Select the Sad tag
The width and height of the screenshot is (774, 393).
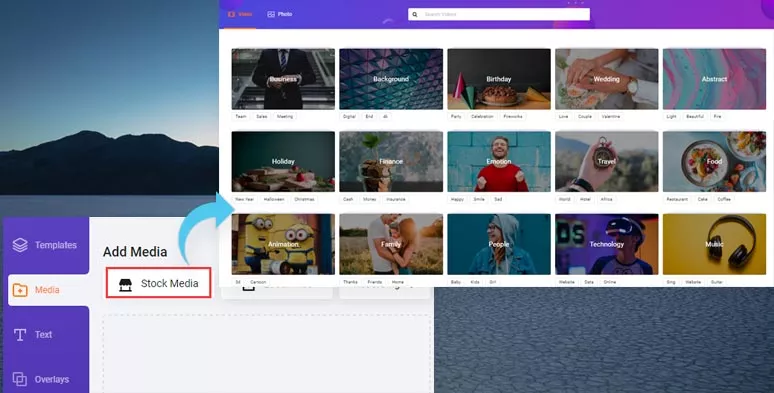(498, 199)
